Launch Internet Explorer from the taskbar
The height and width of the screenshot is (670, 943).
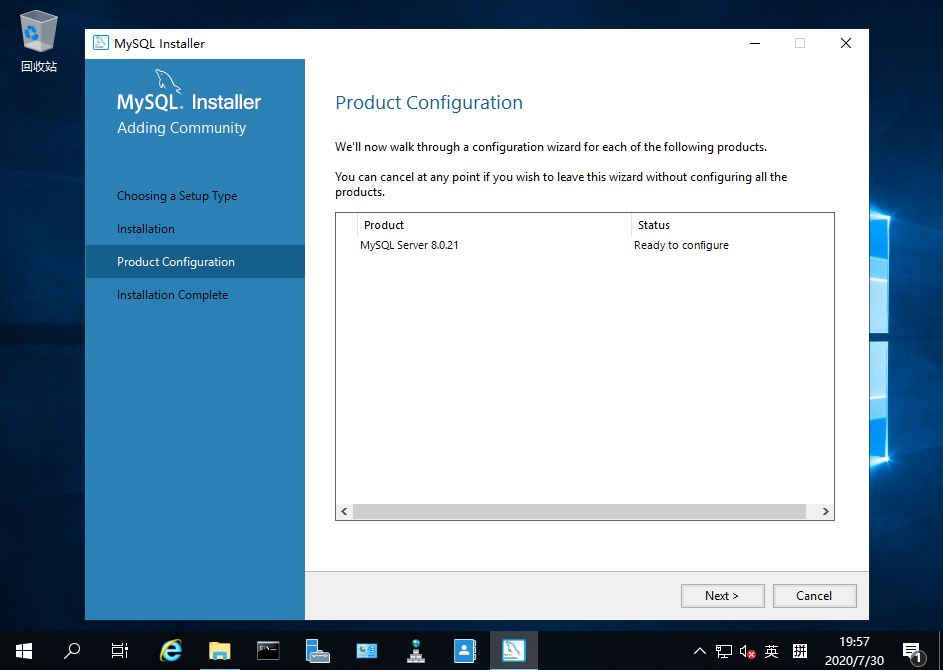170,650
